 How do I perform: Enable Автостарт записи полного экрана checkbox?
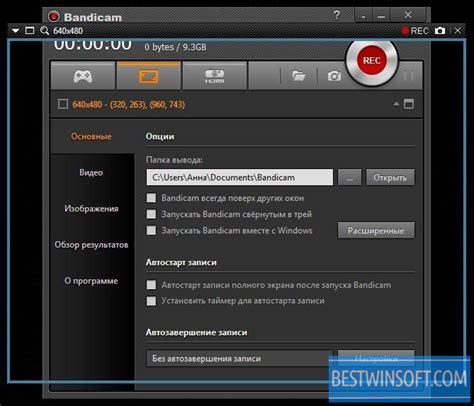point(151,285)
